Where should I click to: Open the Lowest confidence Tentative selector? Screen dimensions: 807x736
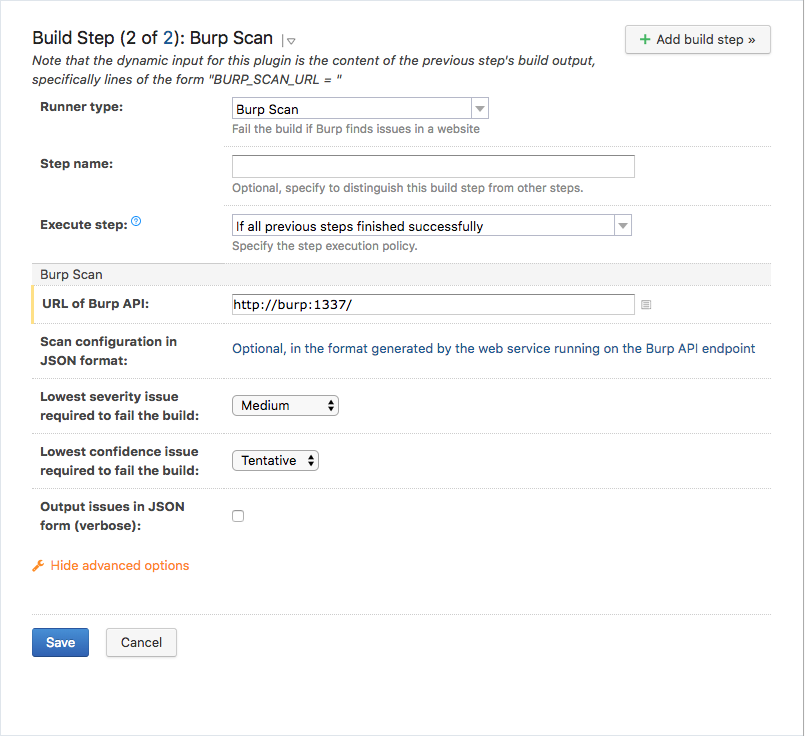pyautogui.click(x=275, y=461)
